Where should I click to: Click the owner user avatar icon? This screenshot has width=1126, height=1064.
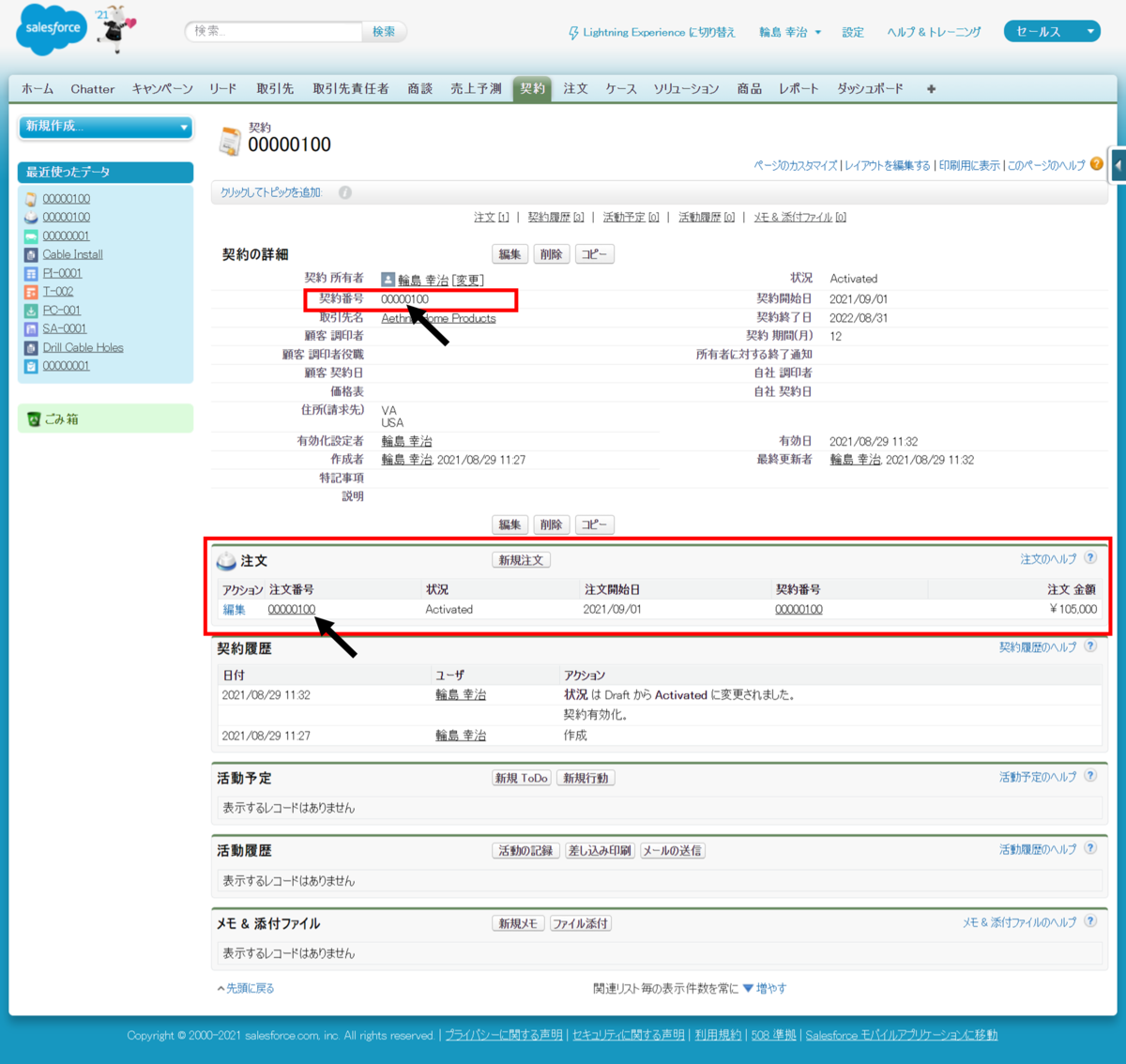(x=388, y=280)
